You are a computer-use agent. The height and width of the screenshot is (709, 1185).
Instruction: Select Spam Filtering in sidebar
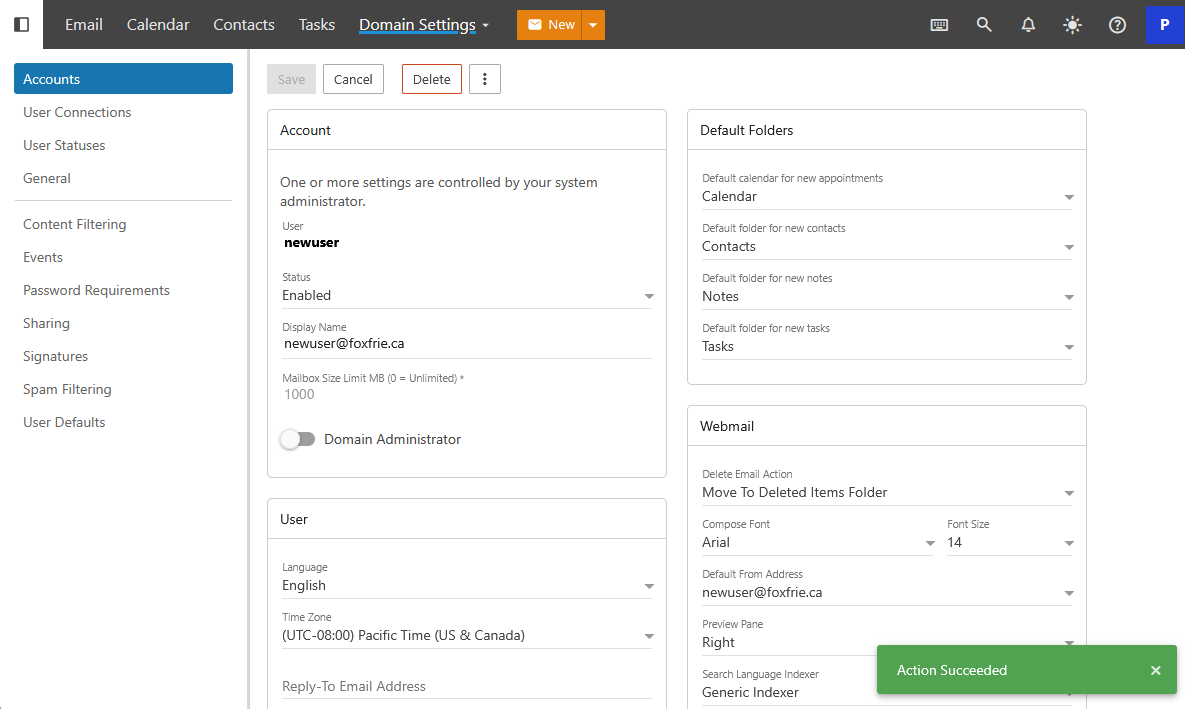[x=67, y=389]
